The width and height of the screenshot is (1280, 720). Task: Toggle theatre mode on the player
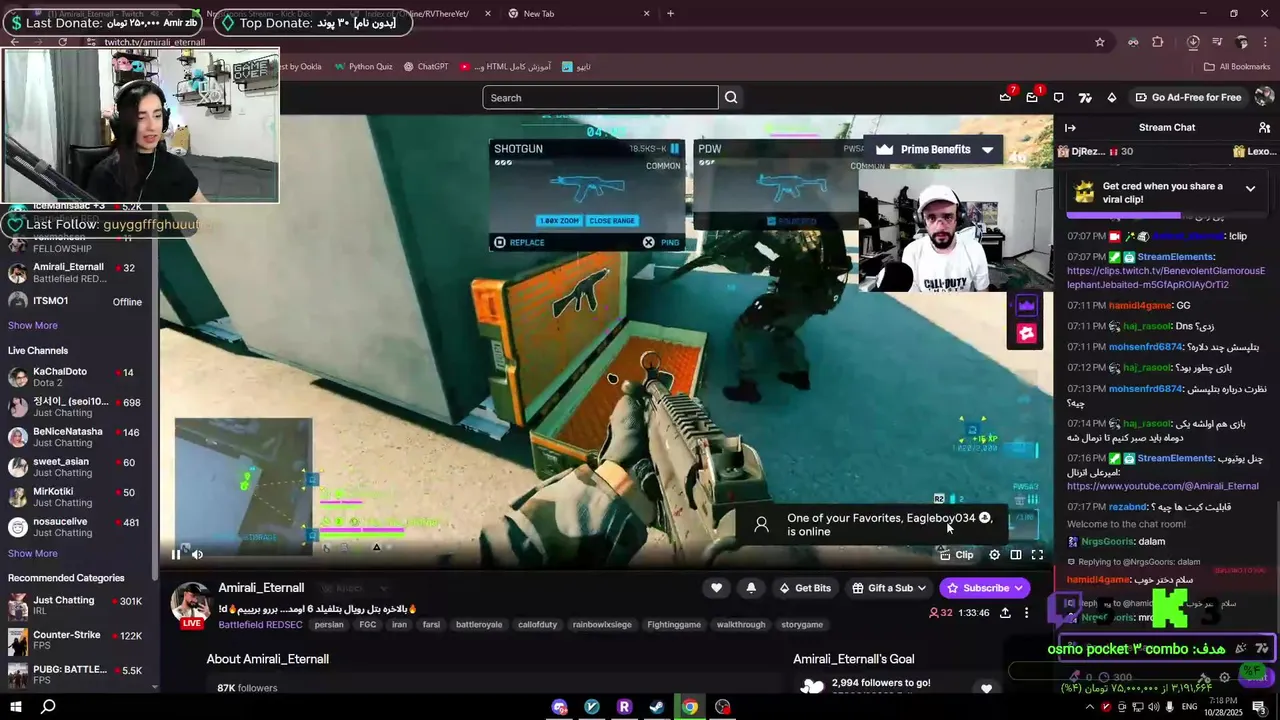coord(1016,555)
